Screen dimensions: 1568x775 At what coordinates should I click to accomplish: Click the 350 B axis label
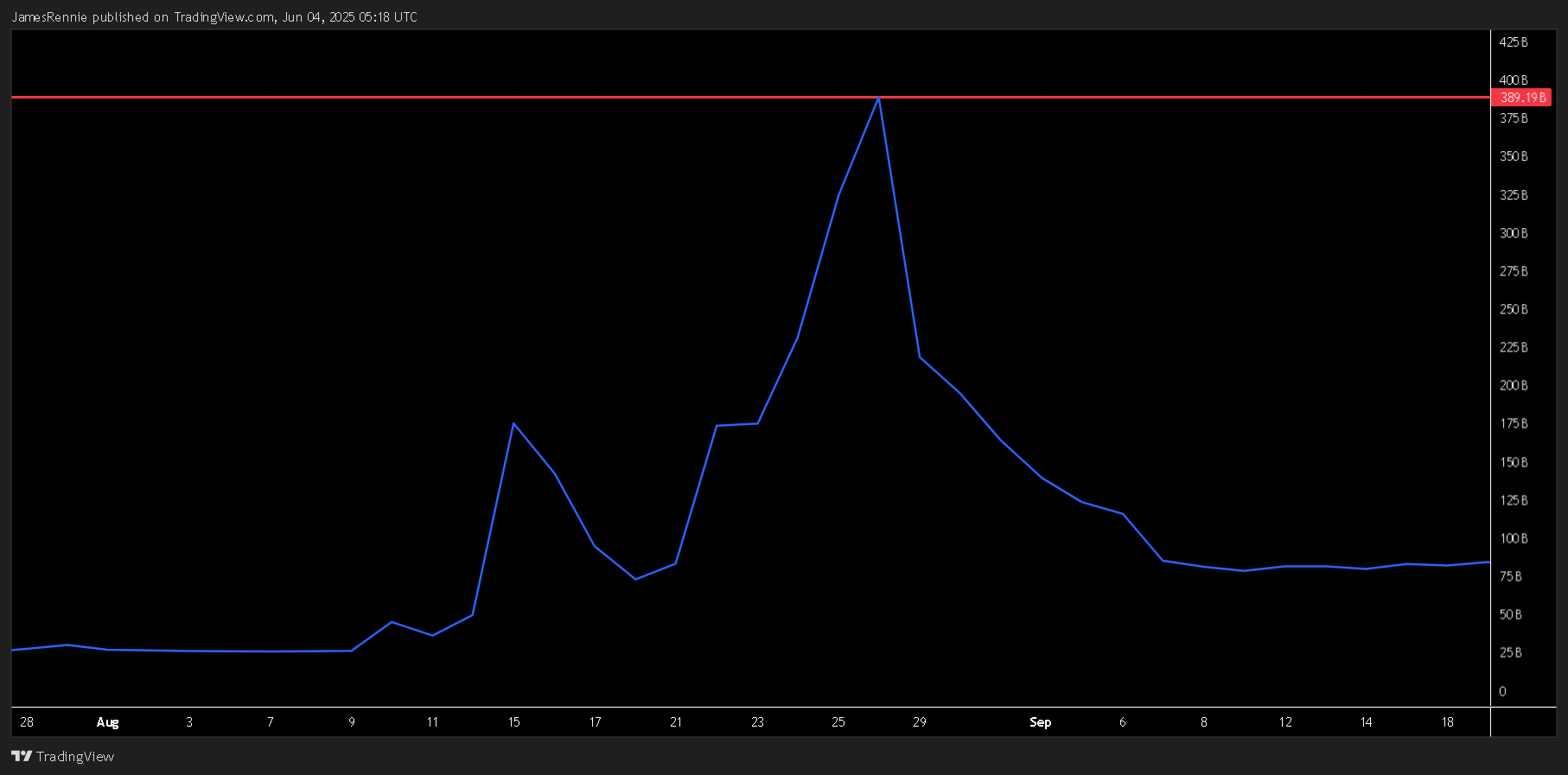click(1514, 156)
